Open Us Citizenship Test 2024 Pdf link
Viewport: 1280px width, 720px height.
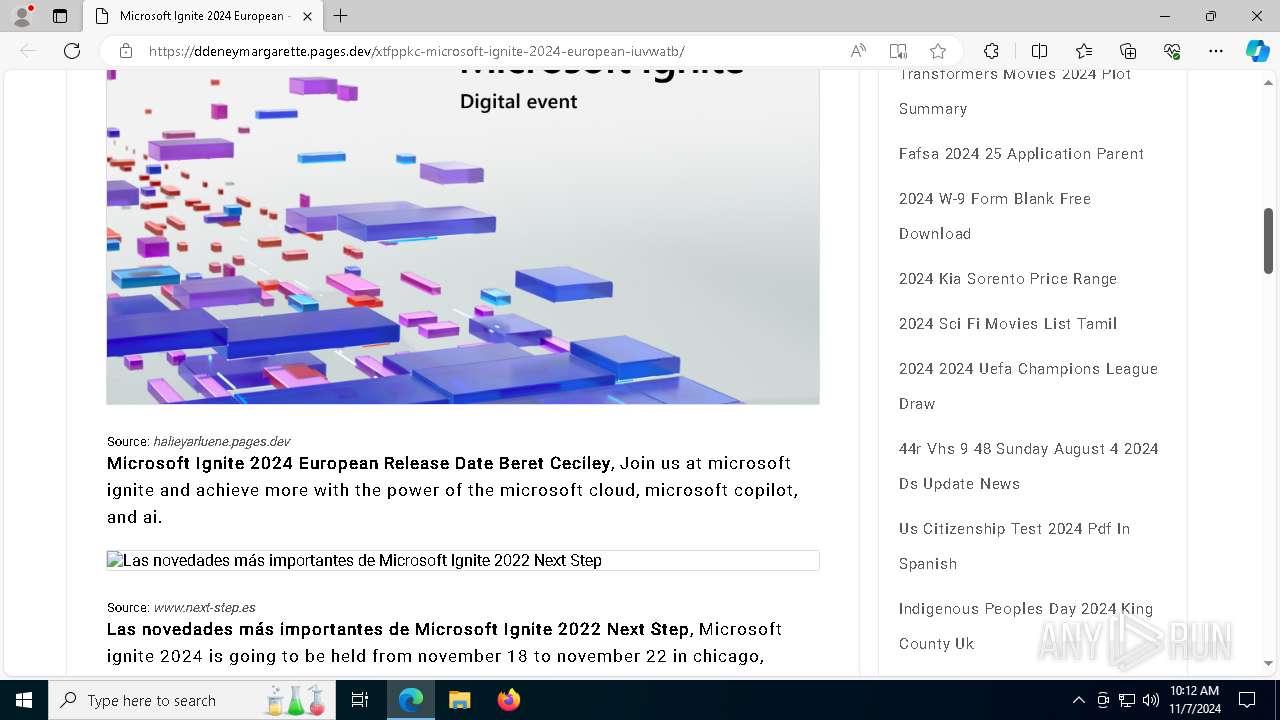[1014, 546]
